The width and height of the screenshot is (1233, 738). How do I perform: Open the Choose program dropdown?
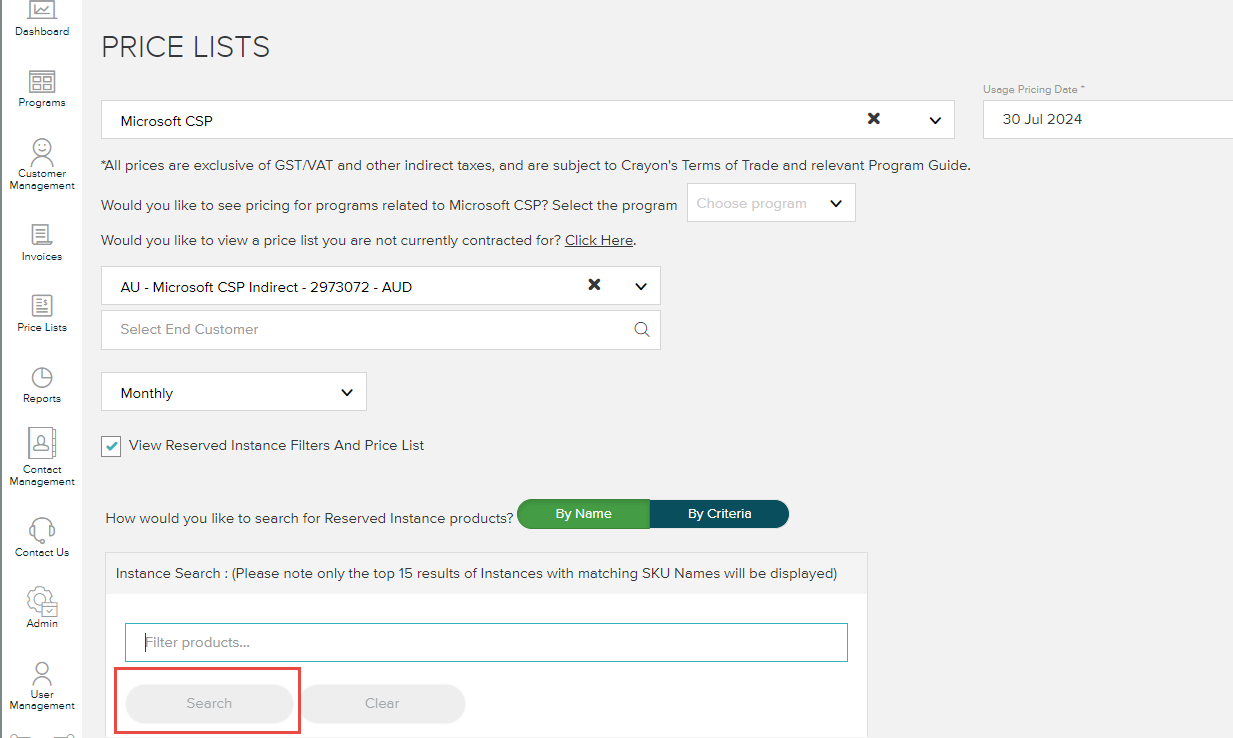point(770,203)
